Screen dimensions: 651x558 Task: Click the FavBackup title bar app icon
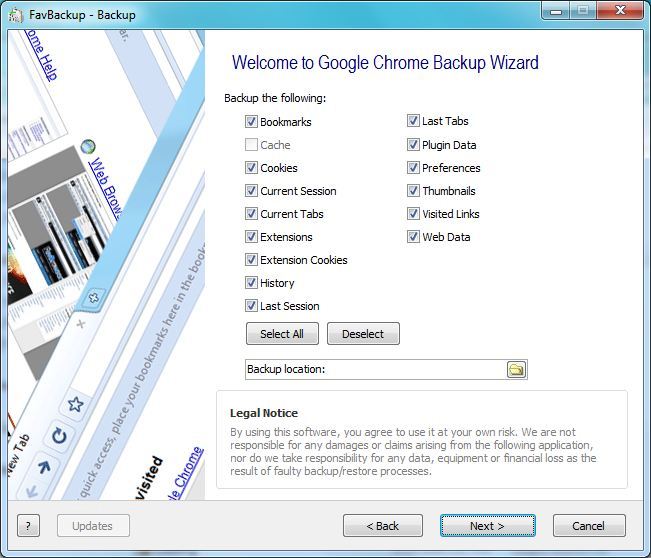click(x=15, y=15)
